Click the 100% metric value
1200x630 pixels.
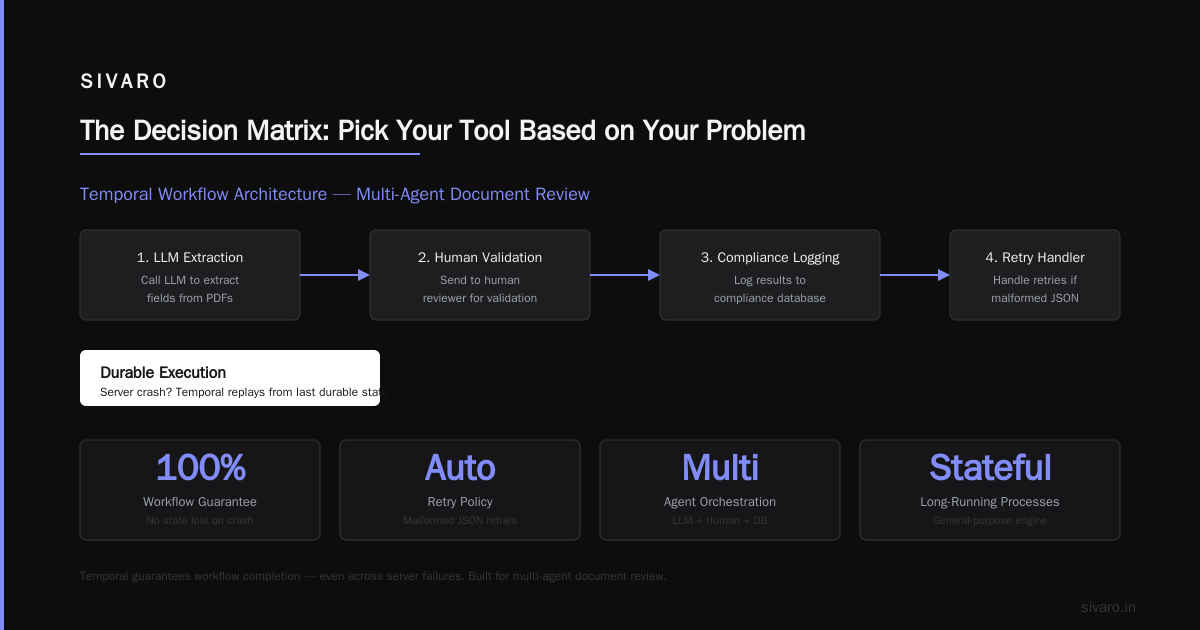[200, 467]
